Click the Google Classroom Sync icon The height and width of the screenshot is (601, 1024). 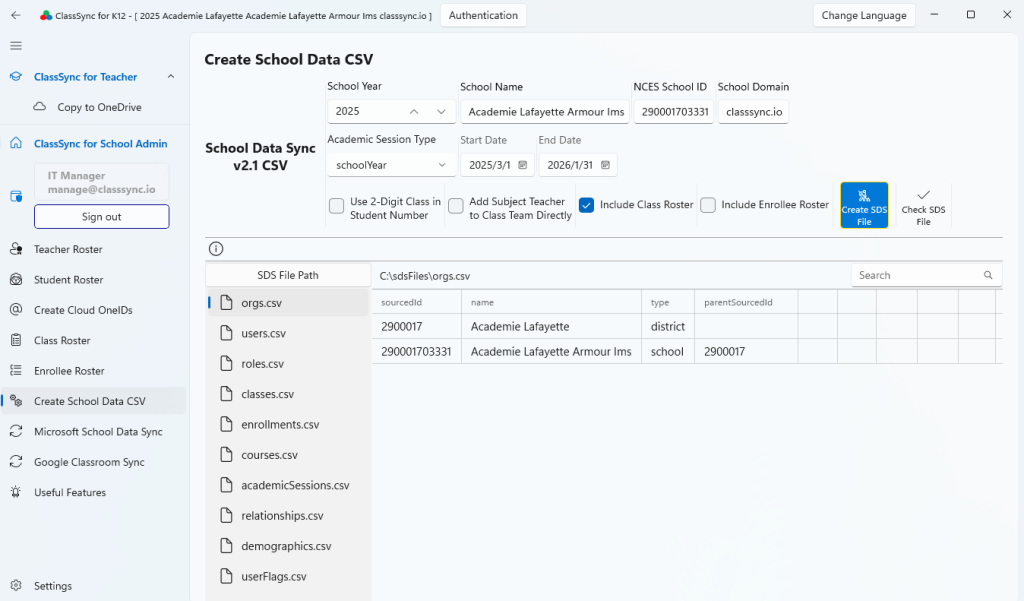(x=16, y=462)
